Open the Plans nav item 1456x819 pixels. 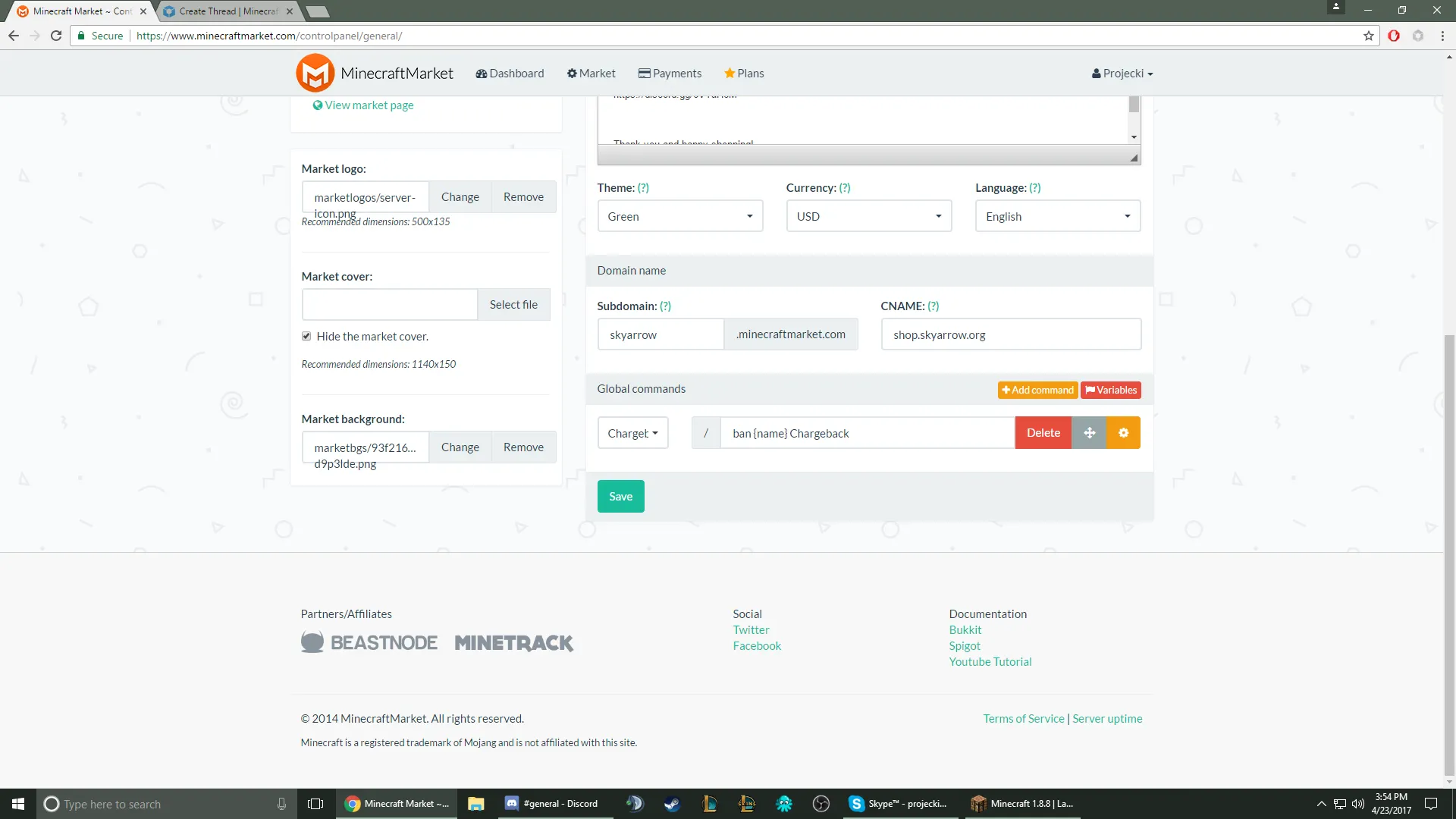(744, 74)
